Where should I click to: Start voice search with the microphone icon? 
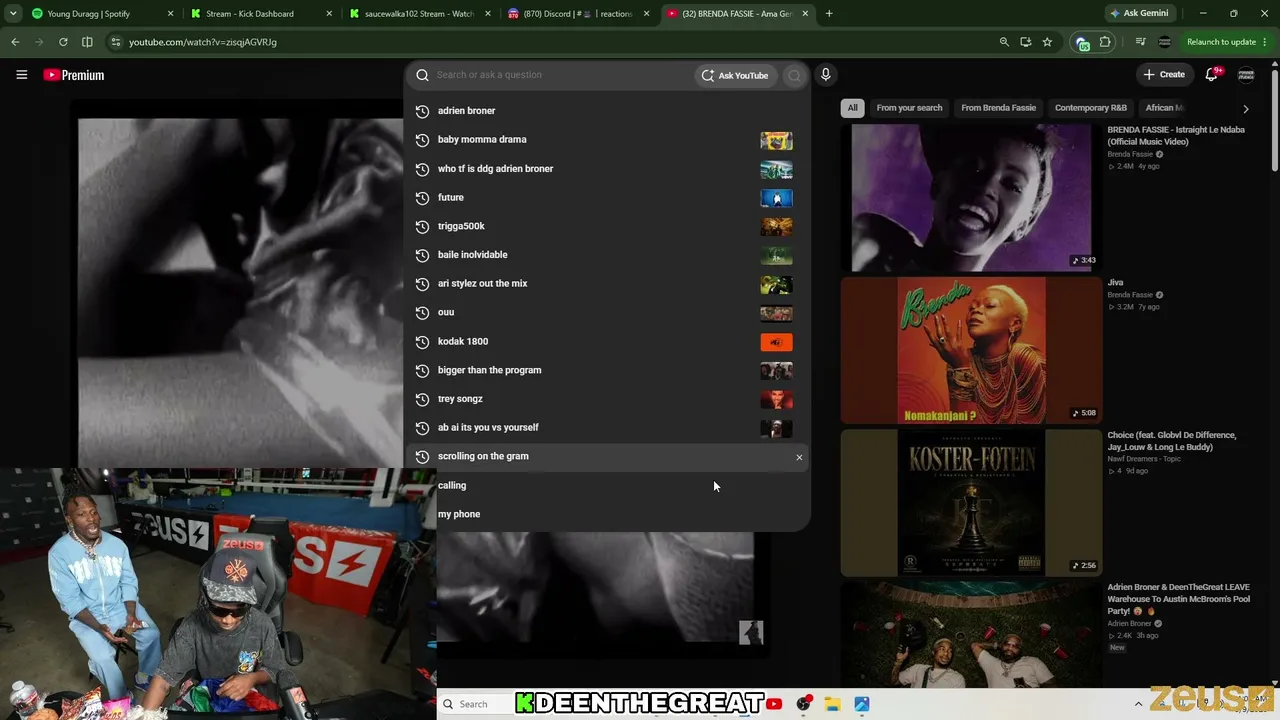point(826,75)
